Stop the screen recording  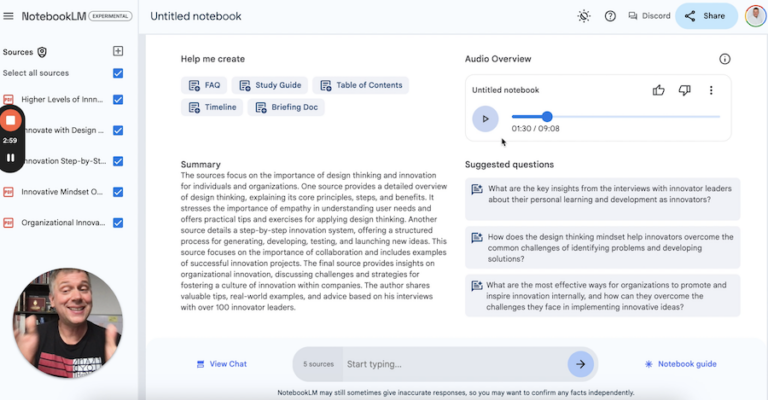click(10, 120)
